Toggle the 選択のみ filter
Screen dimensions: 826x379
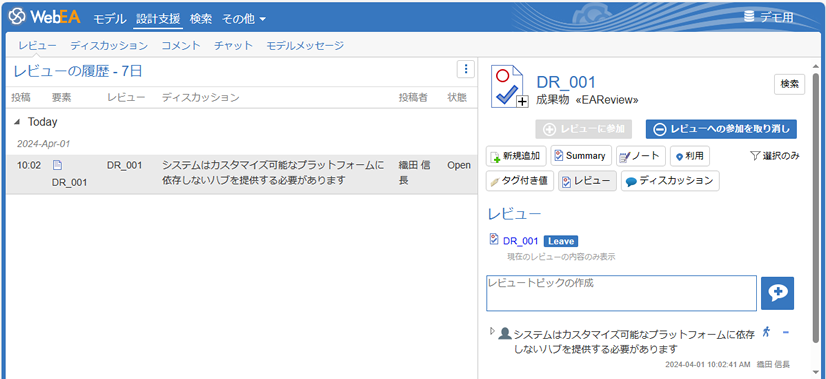point(774,156)
